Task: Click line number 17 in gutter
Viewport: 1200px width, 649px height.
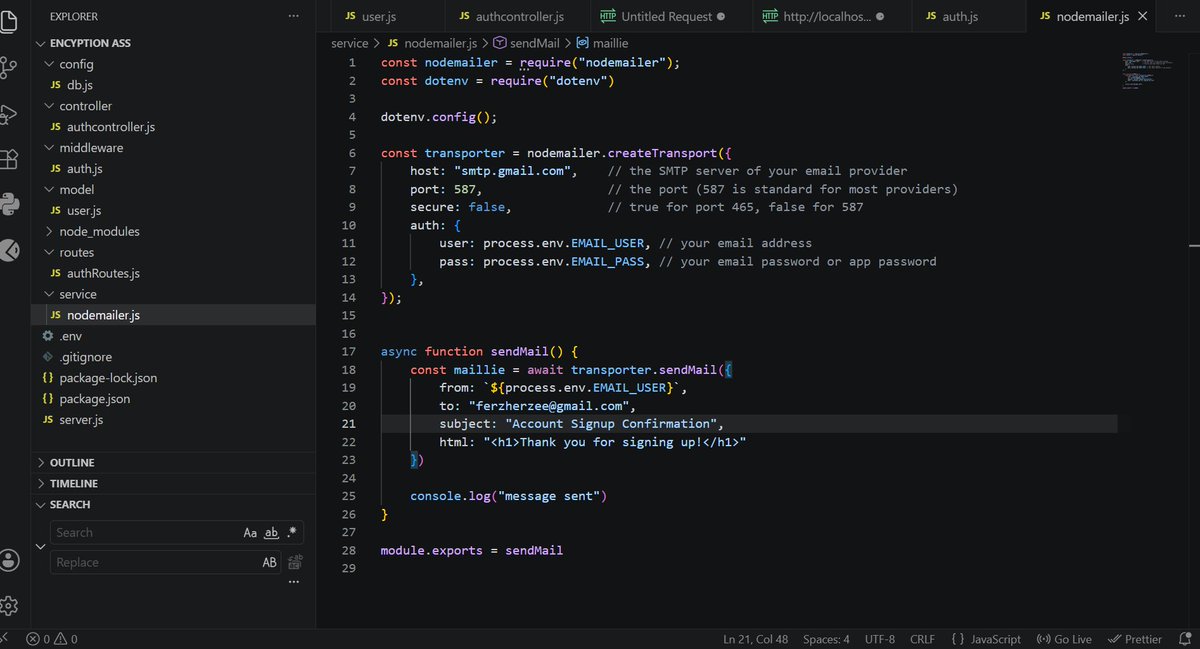Action: (348, 352)
